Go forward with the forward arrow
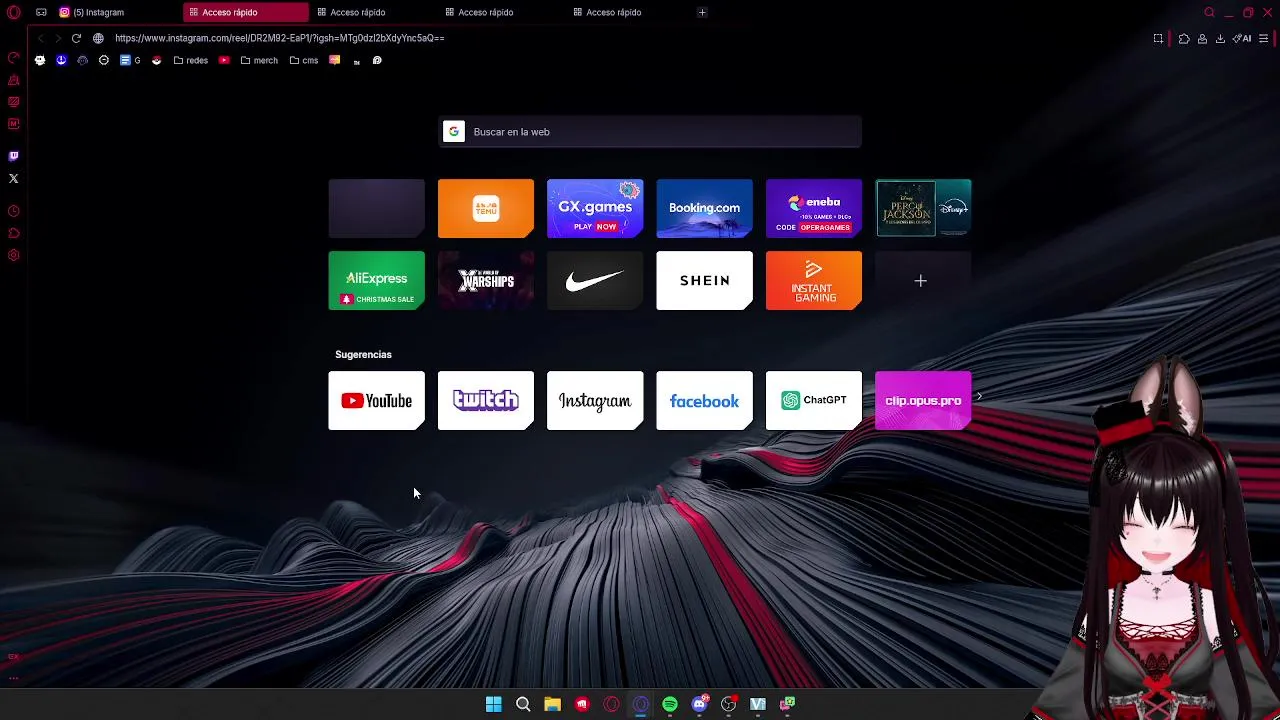Screen dimensions: 1280x720 (x=58, y=38)
